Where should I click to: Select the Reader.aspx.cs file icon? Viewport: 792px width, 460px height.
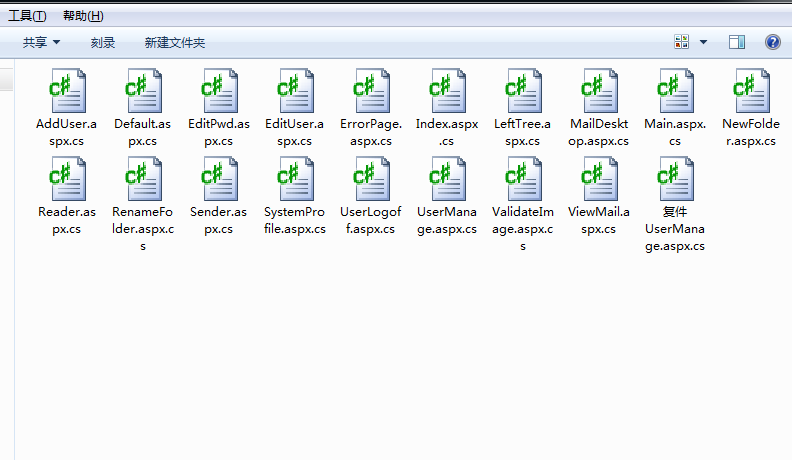click(x=67, y=179)
